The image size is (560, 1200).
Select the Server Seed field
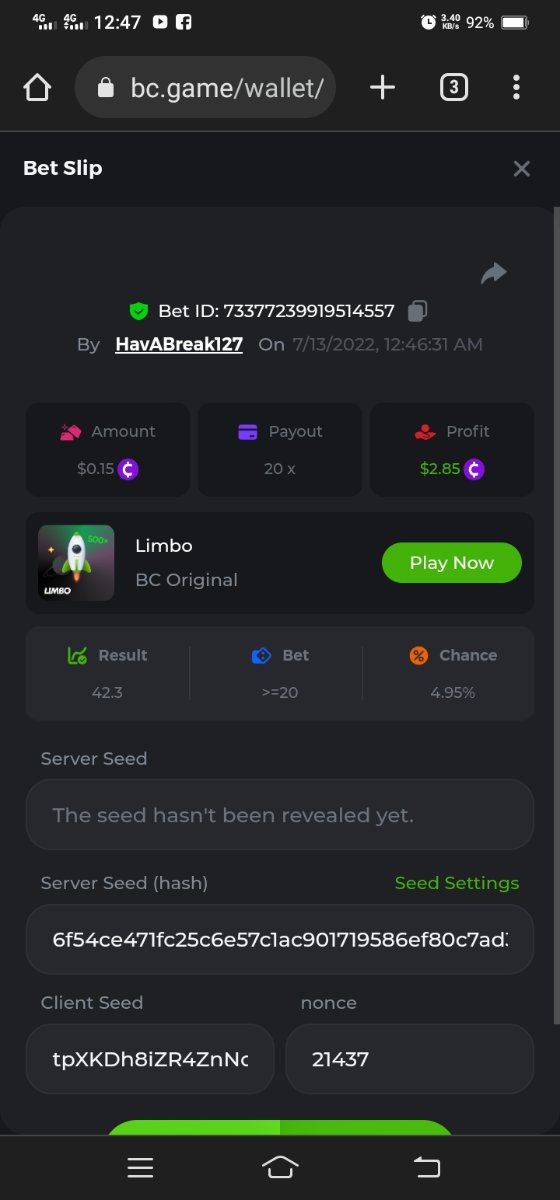pyautogui.click(x=280, y=815)
